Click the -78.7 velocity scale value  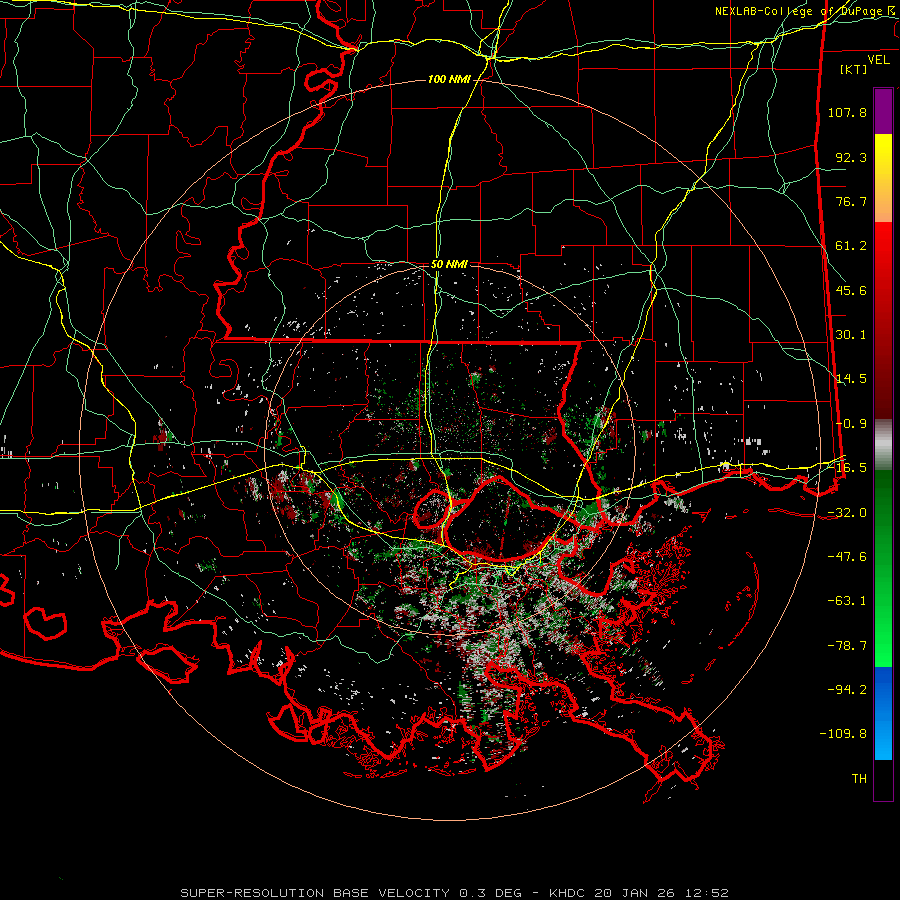point(847,646)
